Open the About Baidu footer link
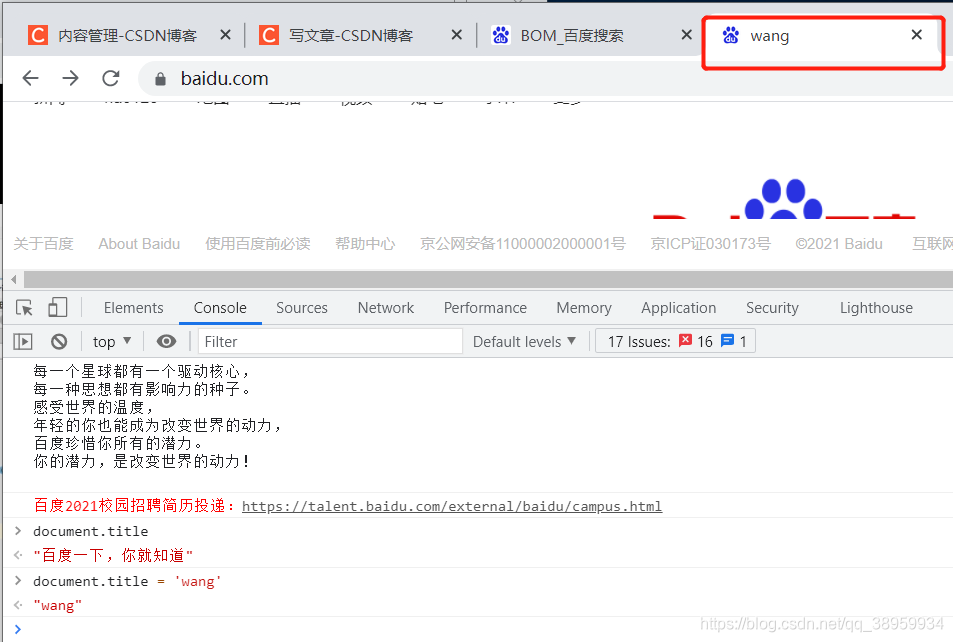953x642 pixels. point(139,244)
